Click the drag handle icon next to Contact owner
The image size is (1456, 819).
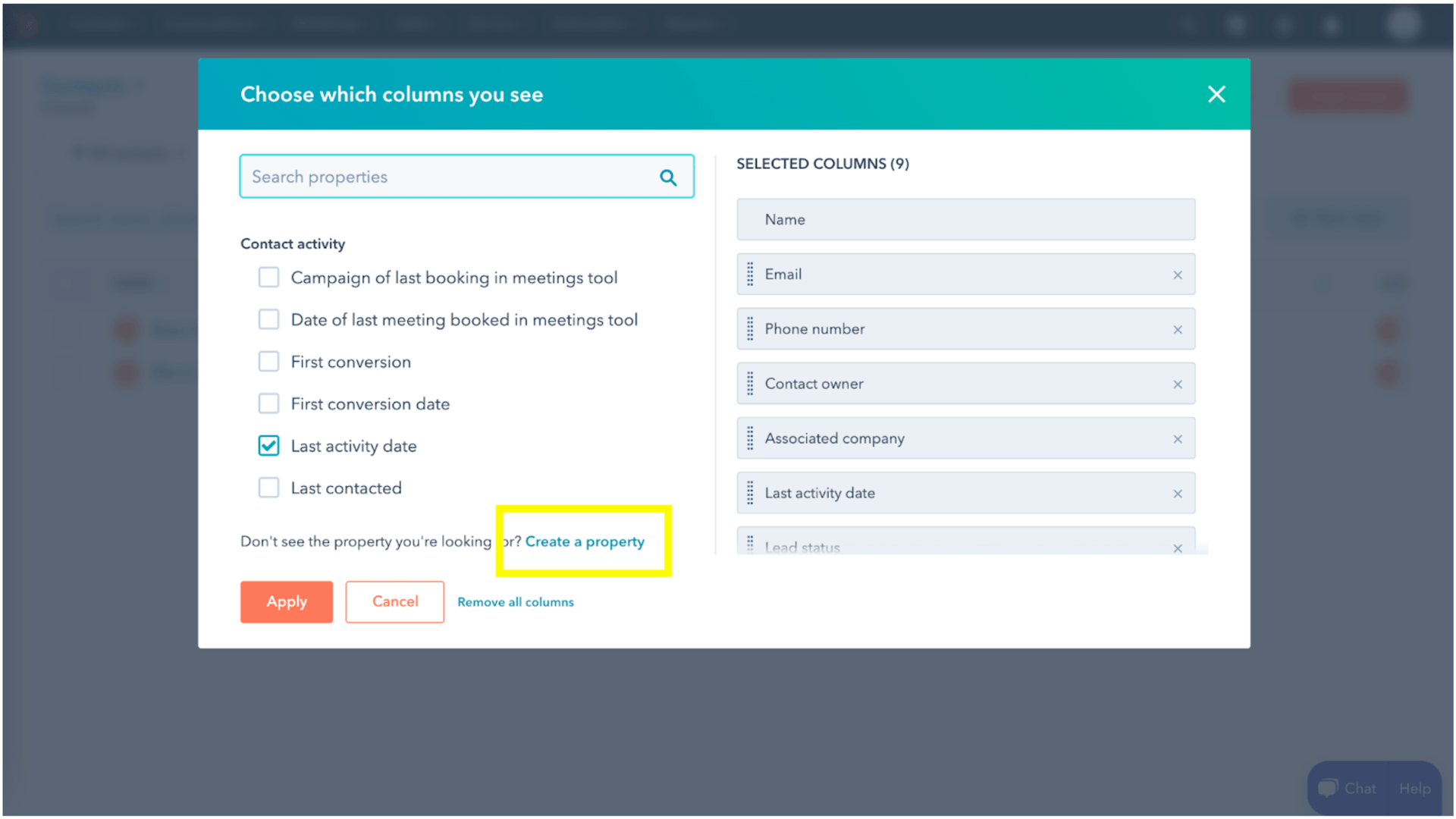(751, 383)
